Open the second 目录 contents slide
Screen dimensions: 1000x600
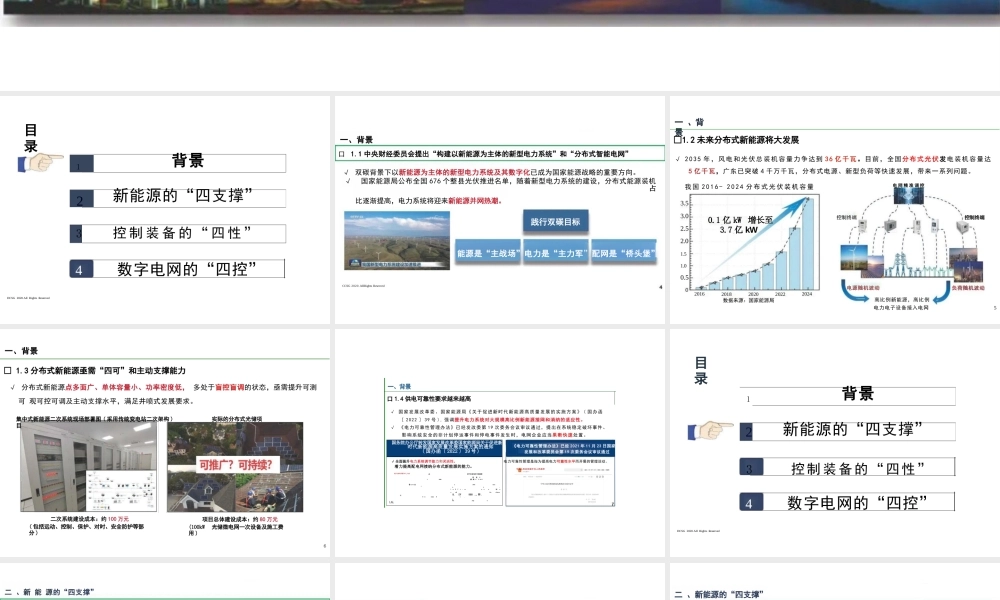pyautogui.click(x=830, y=440)
